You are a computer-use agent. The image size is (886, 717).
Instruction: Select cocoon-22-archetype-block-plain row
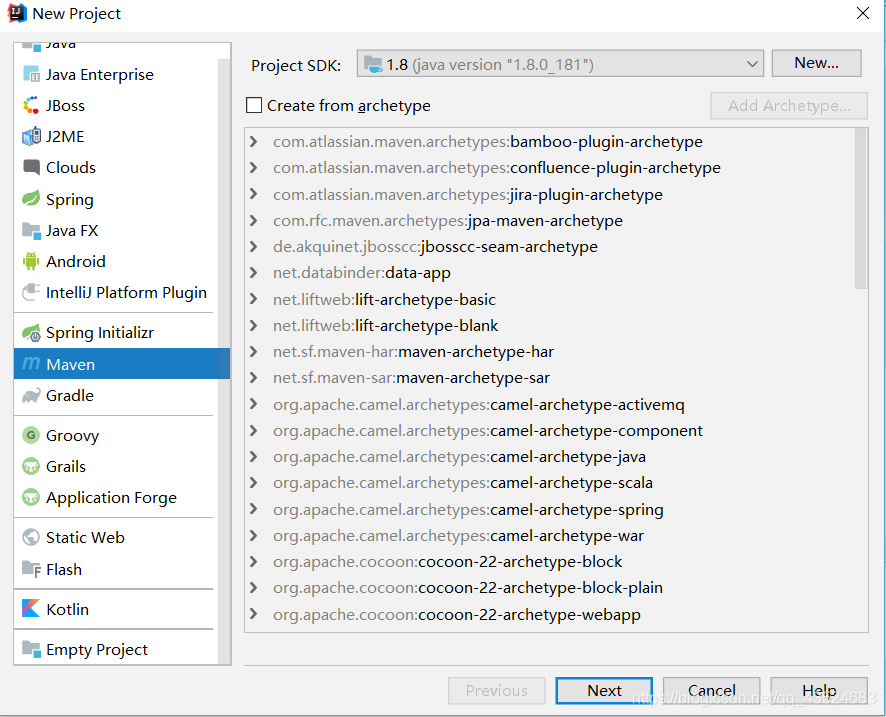[549, 588]
